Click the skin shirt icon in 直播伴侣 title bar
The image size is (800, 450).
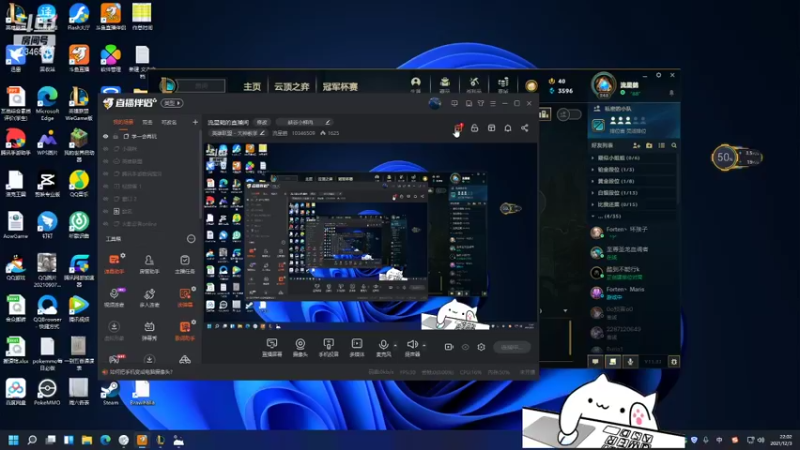481,104
